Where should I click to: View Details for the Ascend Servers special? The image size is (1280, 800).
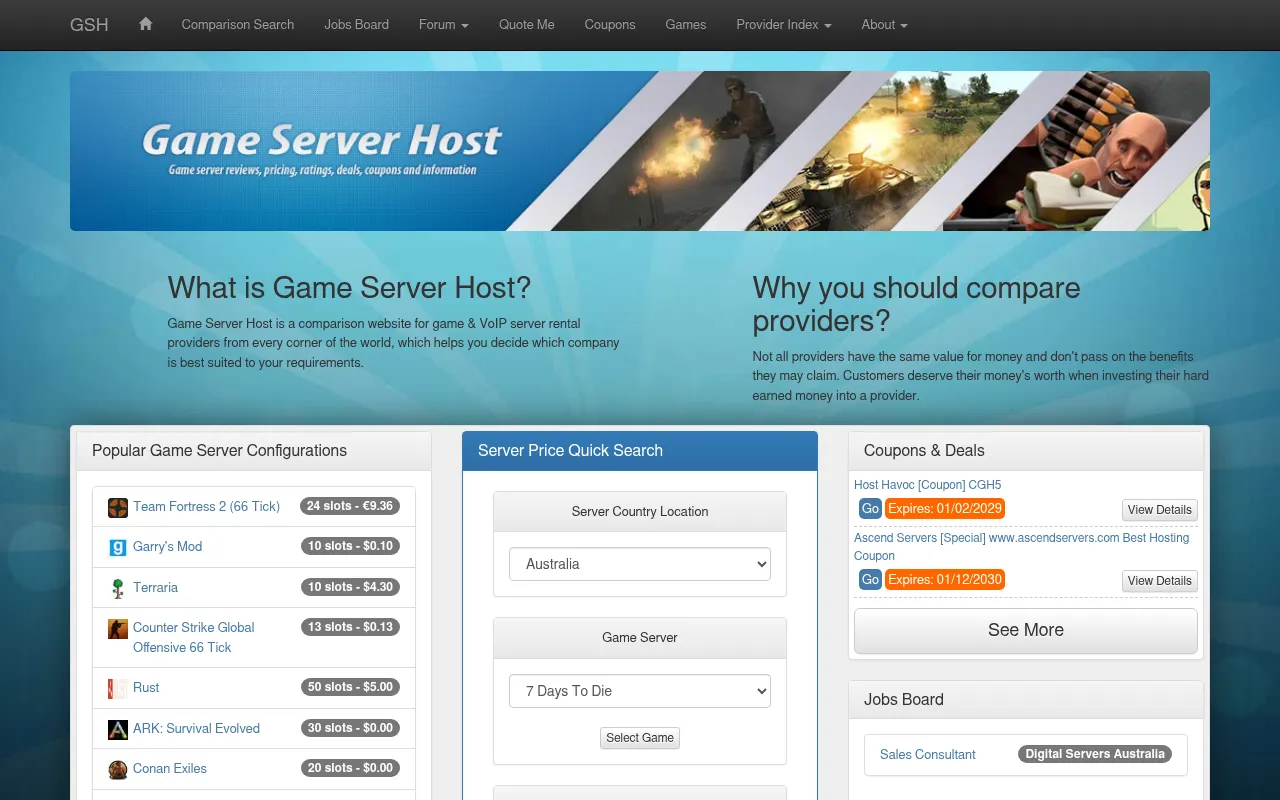(x=1160, y=581)
